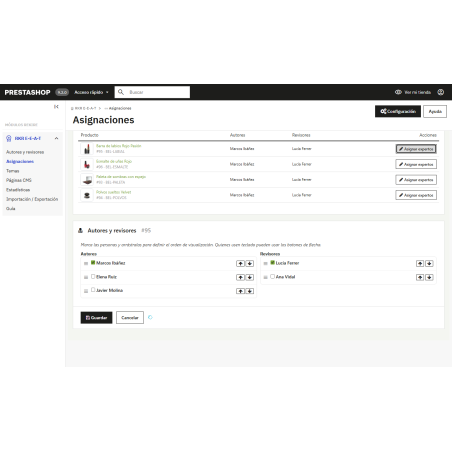Click the red nail polish thumbnail

click(x=87, y=164)
